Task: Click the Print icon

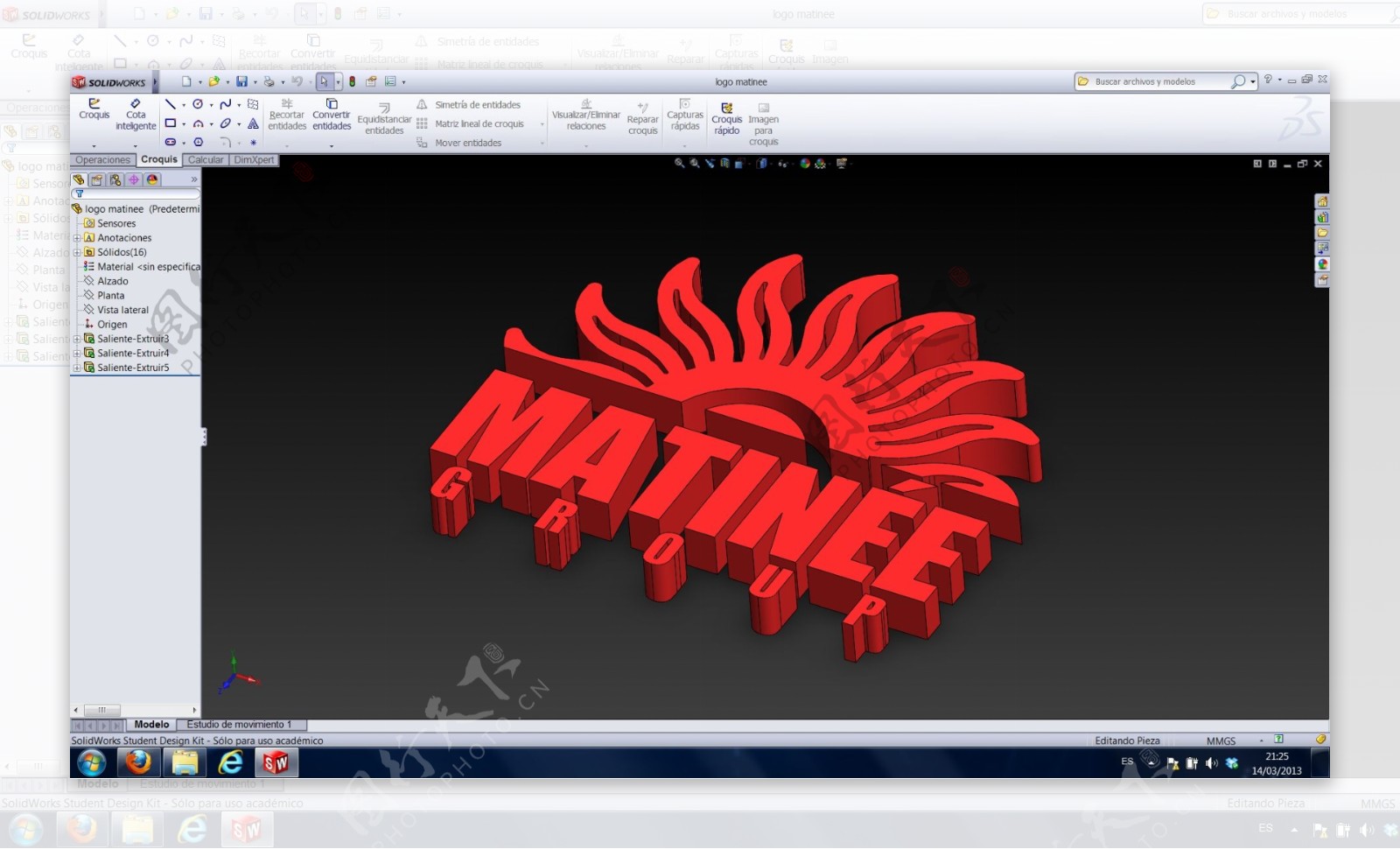Action: [x=269, y=81]
